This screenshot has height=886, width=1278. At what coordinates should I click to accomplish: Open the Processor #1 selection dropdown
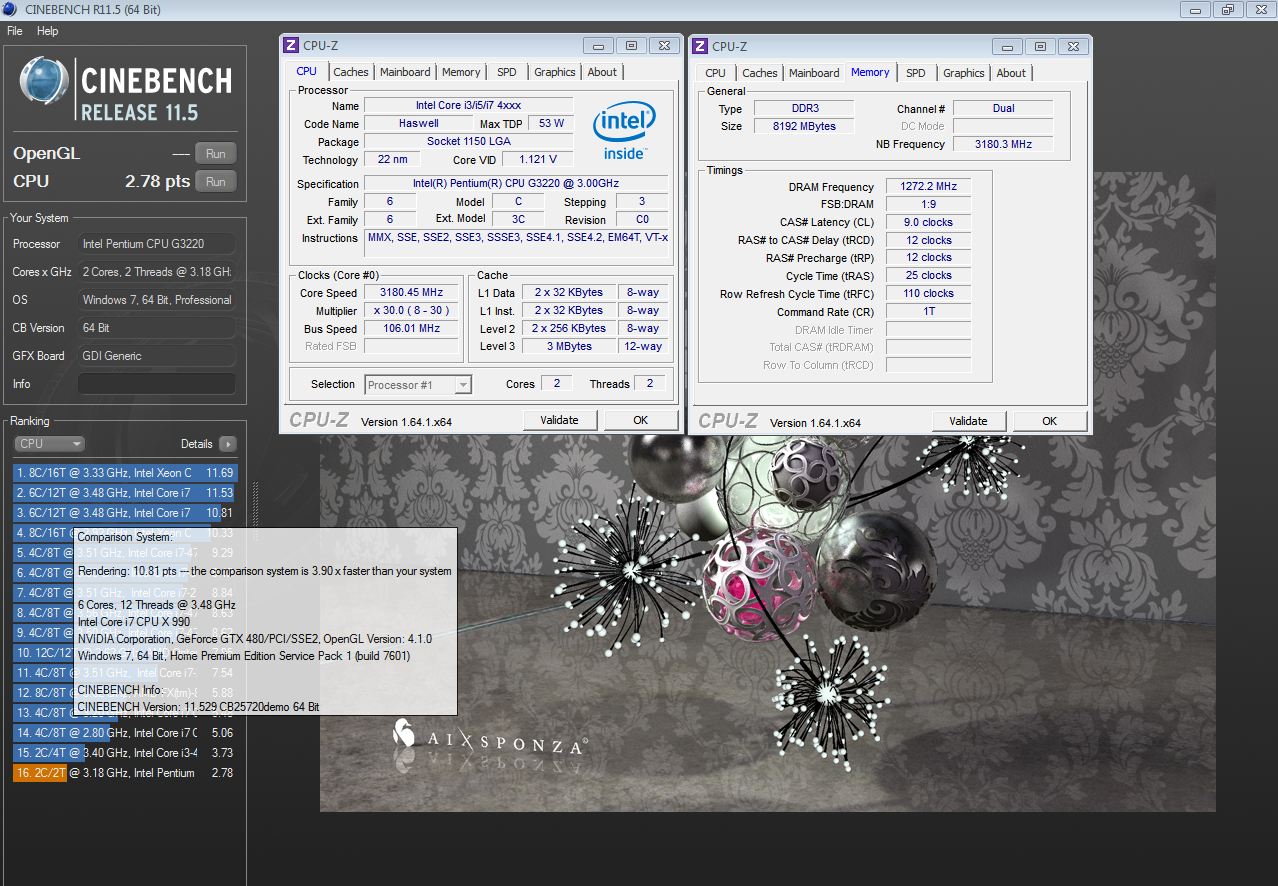pos(418,384)
